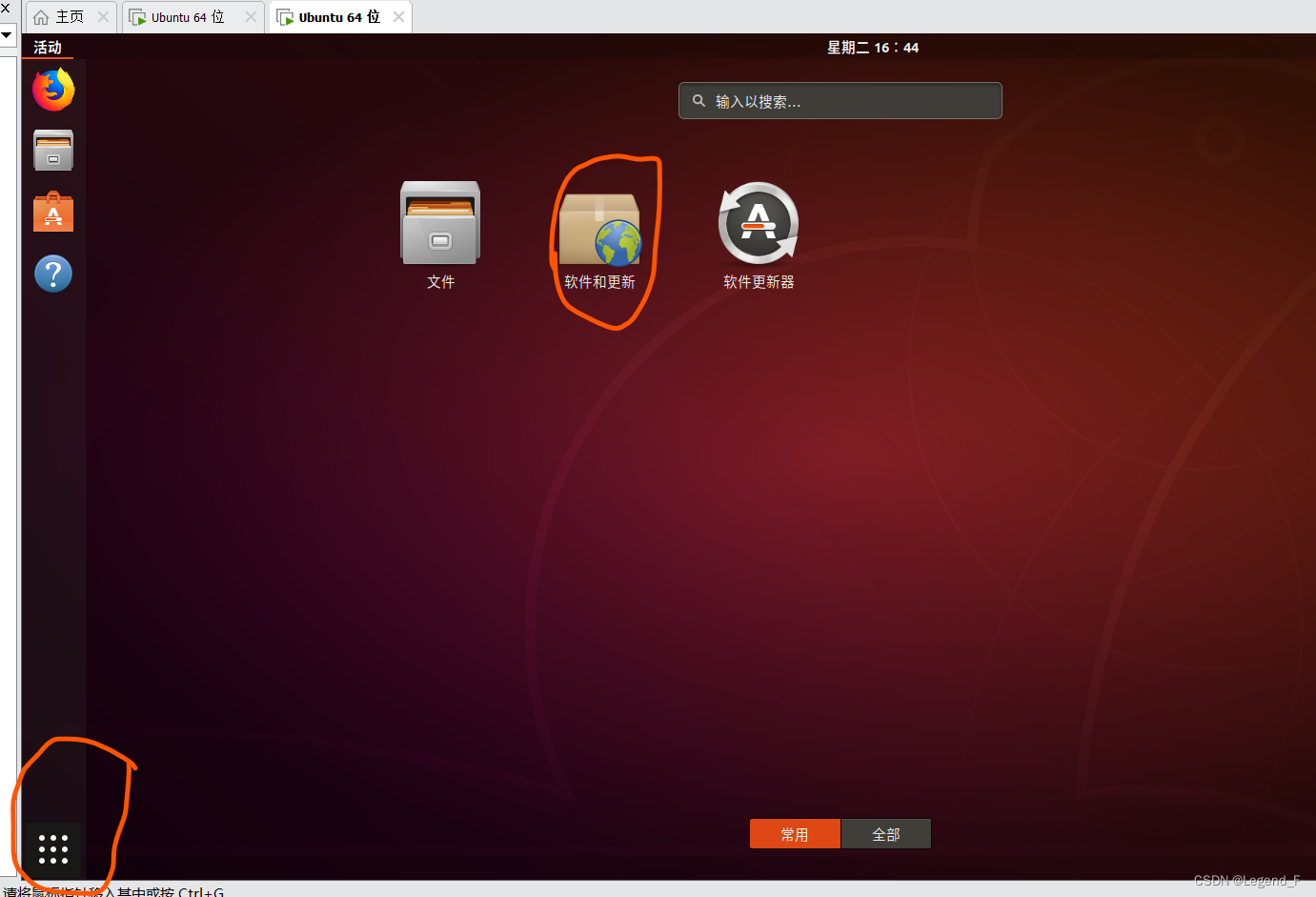Image resolution: width=1316 pixels, height=897 pixels.
Task: Click the Show Applications grid icon
Action: click(x=53, y=849)
